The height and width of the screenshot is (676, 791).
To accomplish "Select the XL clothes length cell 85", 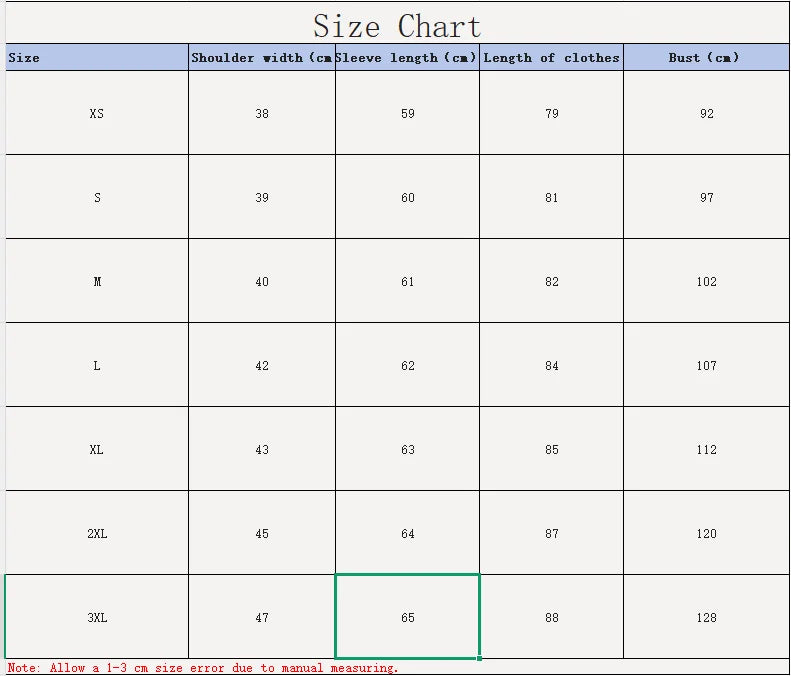I will coord(552,450).
